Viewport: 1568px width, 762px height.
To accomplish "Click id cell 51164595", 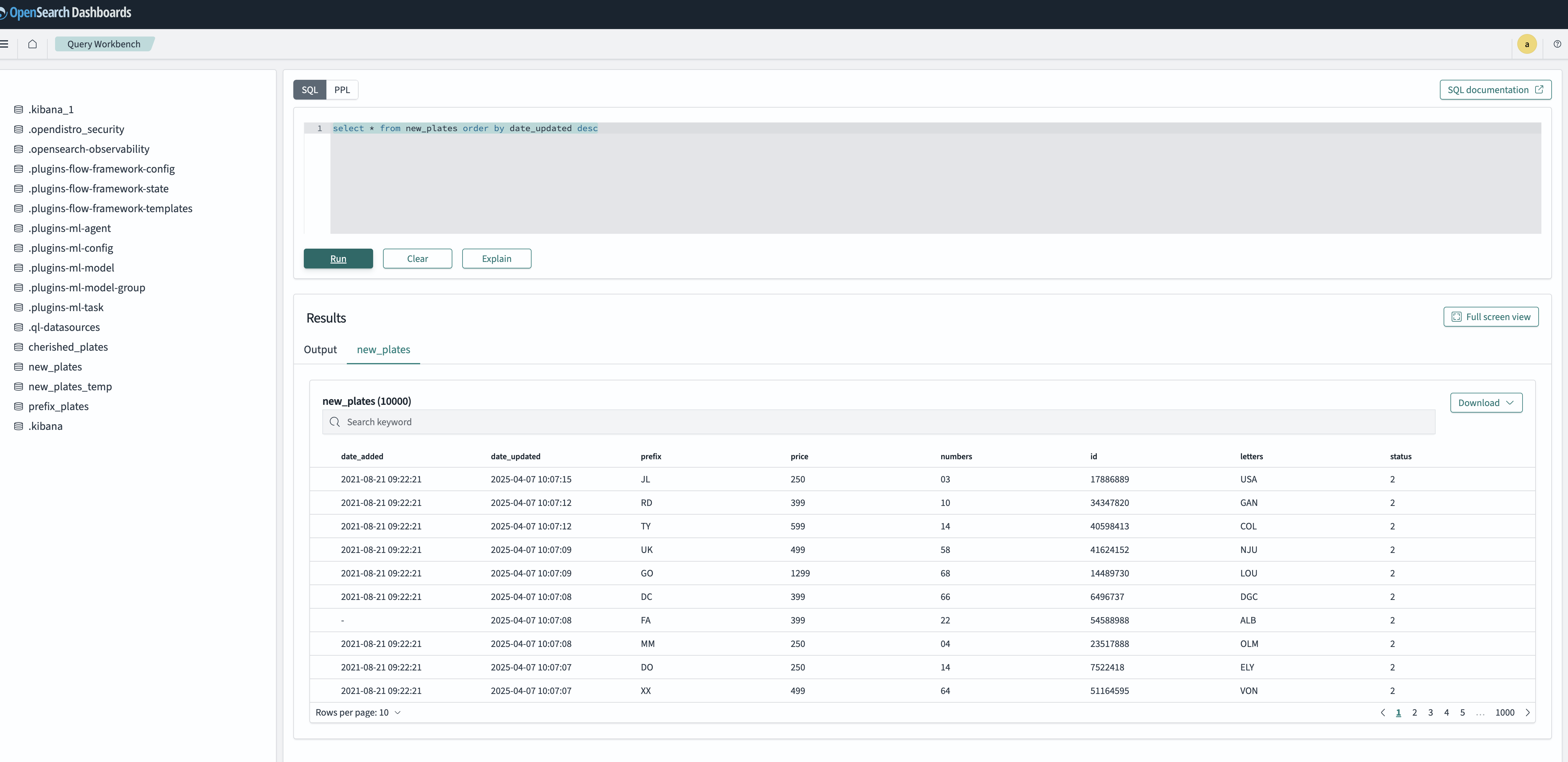I will tap(1110, 691).
